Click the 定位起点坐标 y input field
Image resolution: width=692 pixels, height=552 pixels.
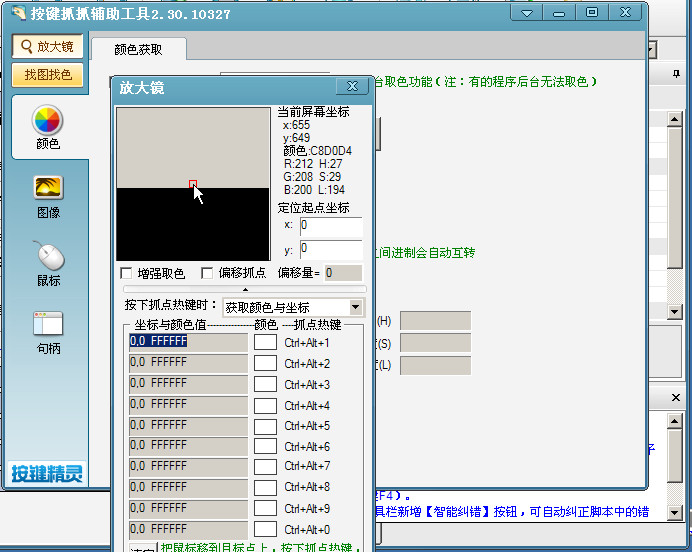[331, 249]
